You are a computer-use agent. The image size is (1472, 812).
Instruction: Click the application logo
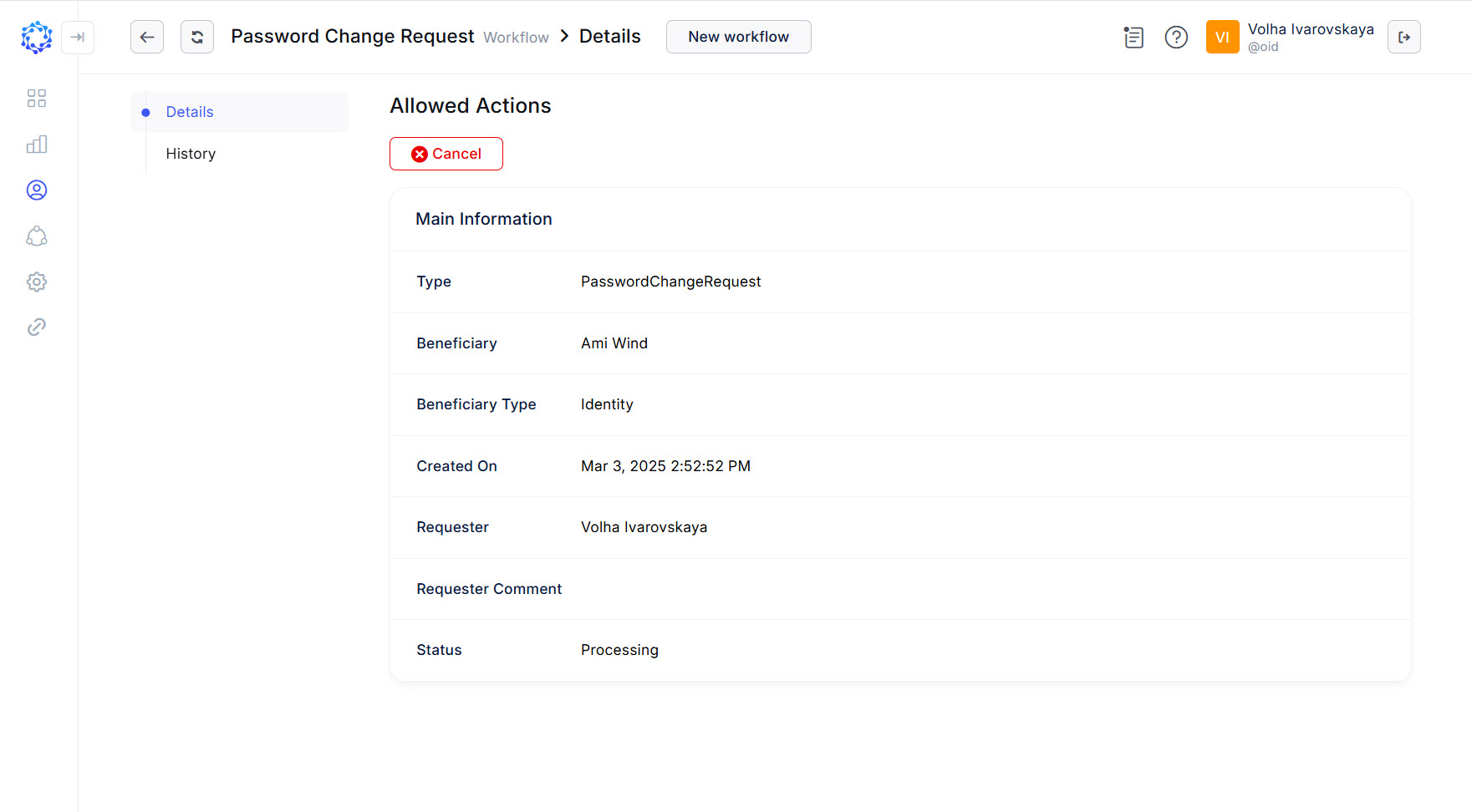pos(36,37)
